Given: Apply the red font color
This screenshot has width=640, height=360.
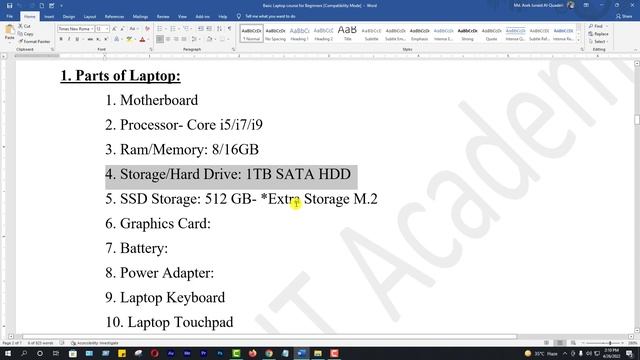Looking at the screenshot, I should (142, 39).
